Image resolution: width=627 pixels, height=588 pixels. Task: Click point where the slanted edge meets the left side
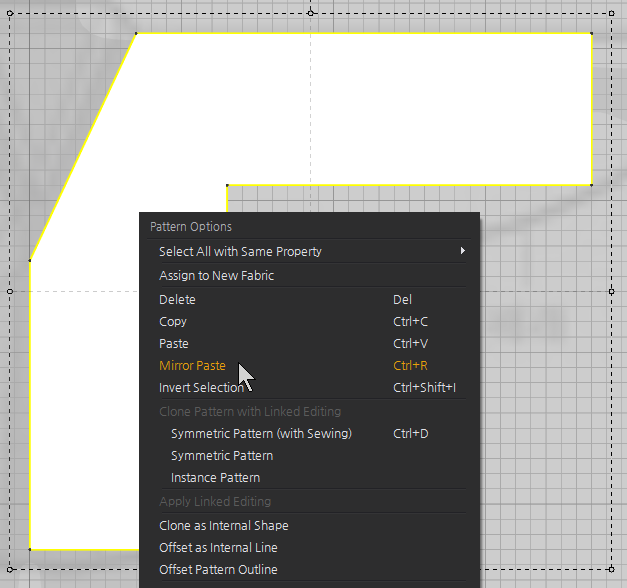click(30, 261)
